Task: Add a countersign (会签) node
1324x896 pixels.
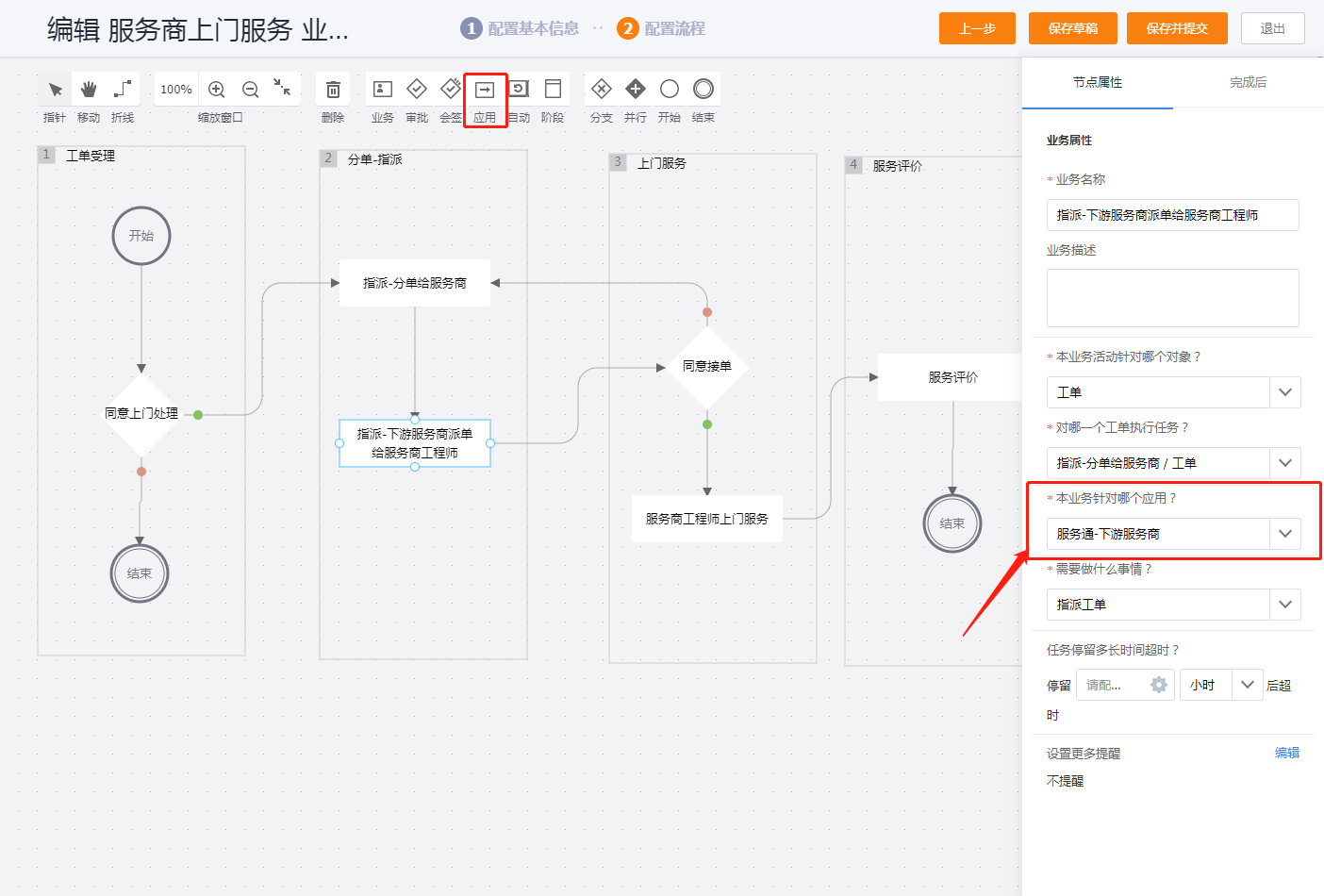Action: point(451,90)
